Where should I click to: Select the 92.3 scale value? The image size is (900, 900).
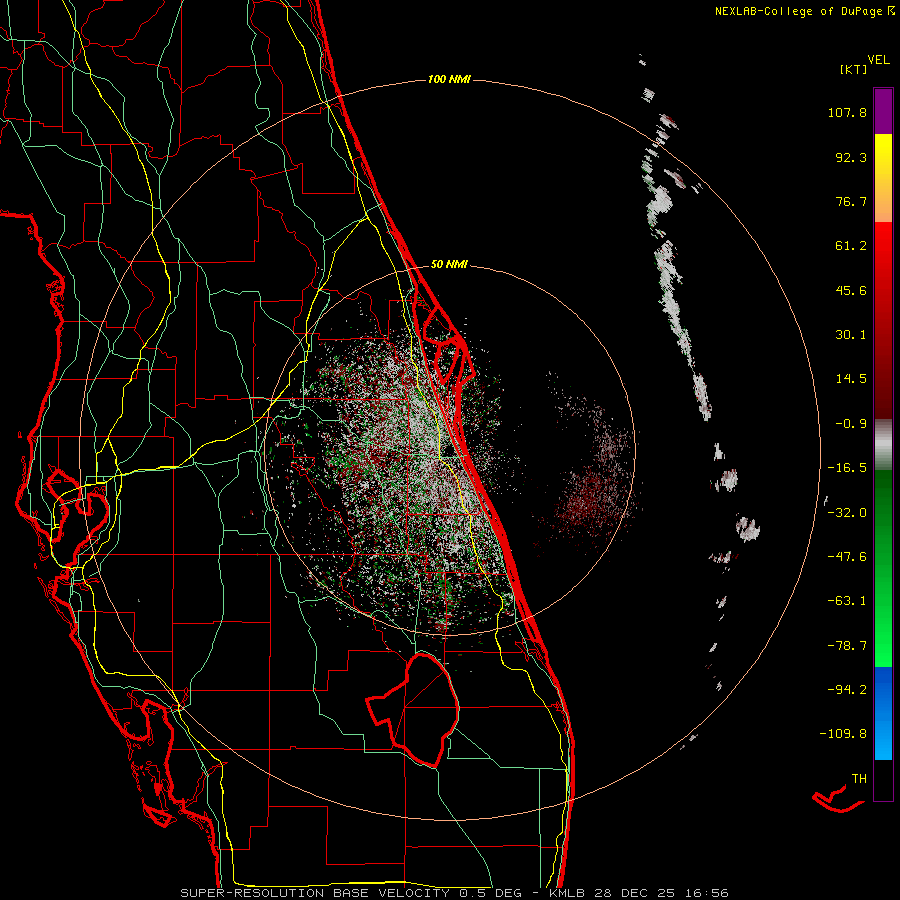tap(851, 157)
